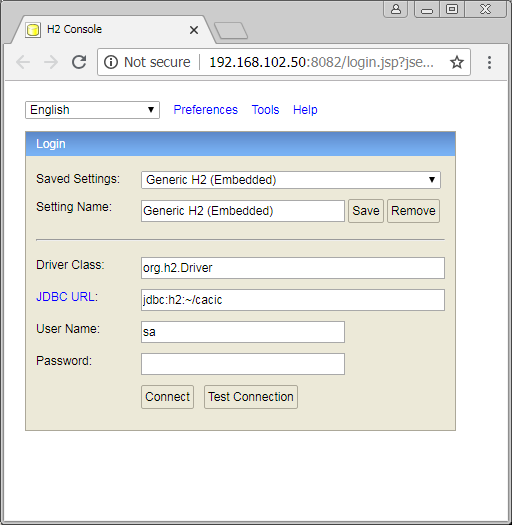
Task: Click the Remove setting button
Action: [413, 211]
